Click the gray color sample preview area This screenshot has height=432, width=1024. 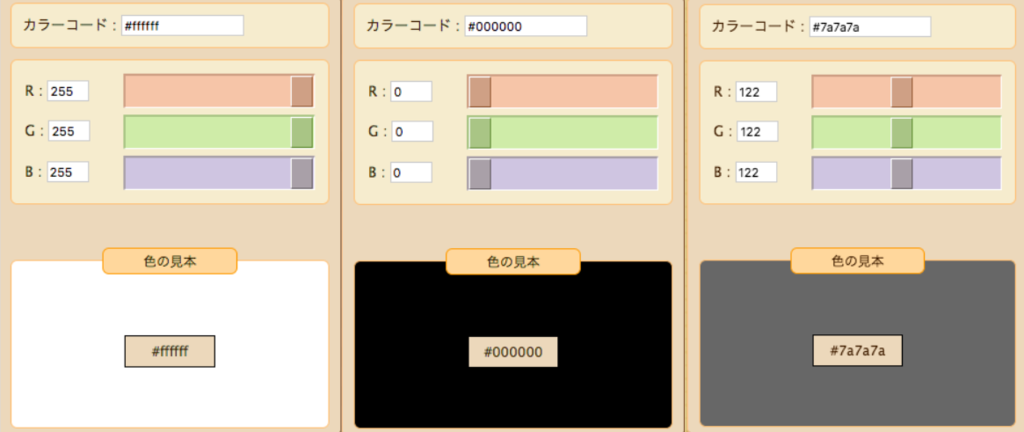click(857, 343)
